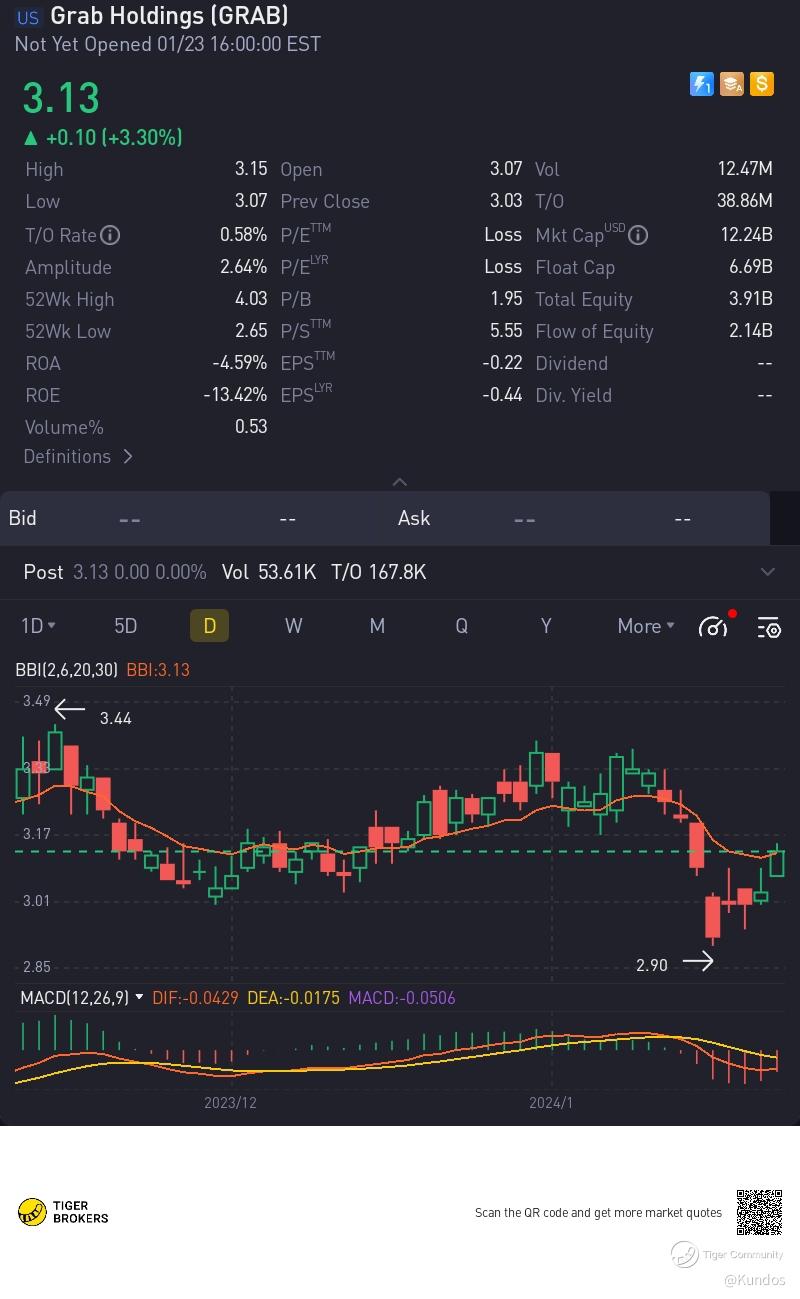The width and height of the screenshot is (800, 1299).
Task: Tap the ROA value -4.59%
Action: point(240,363)
